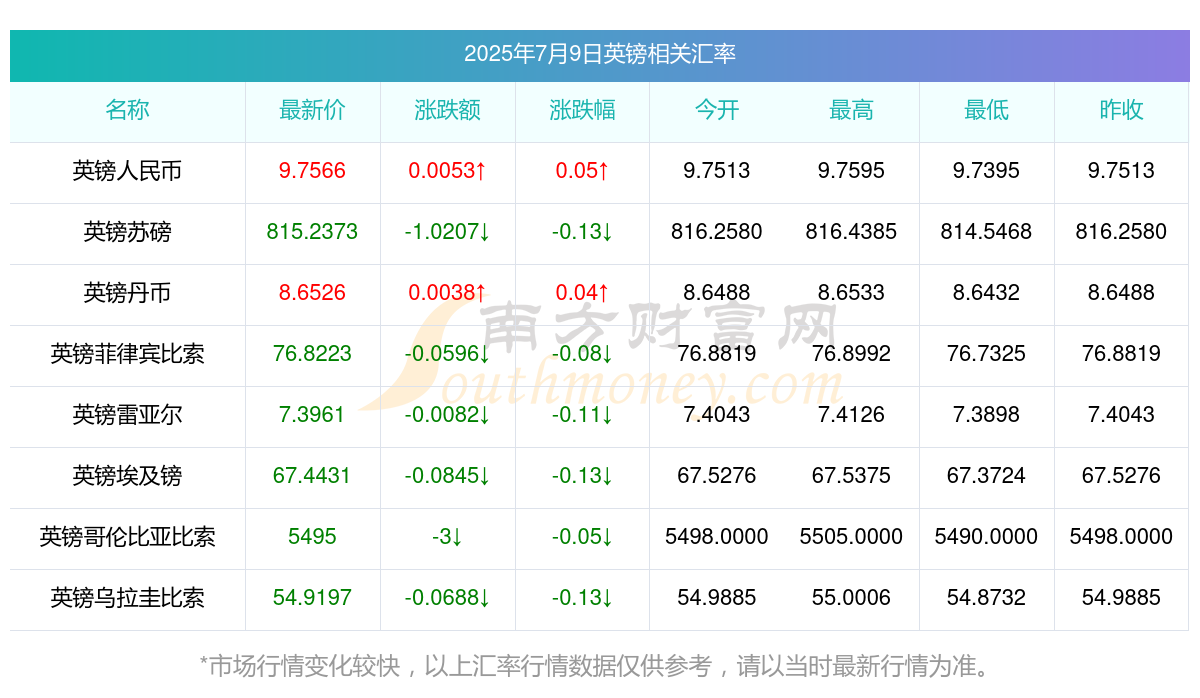1200x698 pixels.
Task: Select change percent 0.05↑ for 英镑人民币
Action: click(x=582, y=171)
